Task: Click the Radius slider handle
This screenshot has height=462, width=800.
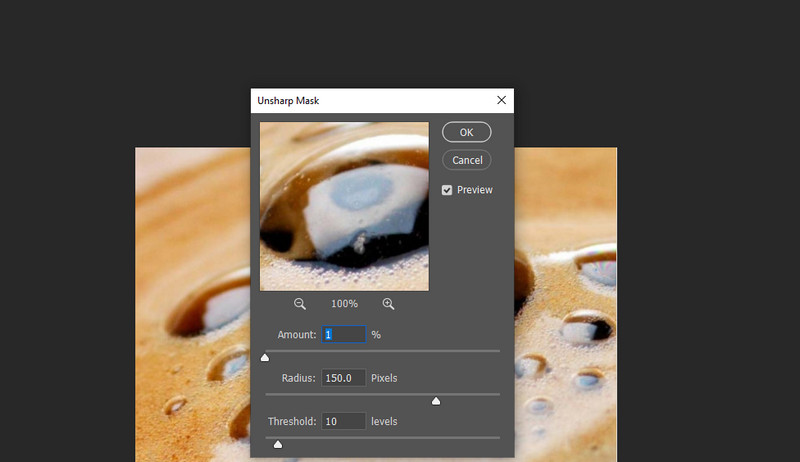Action: [435, 401]
